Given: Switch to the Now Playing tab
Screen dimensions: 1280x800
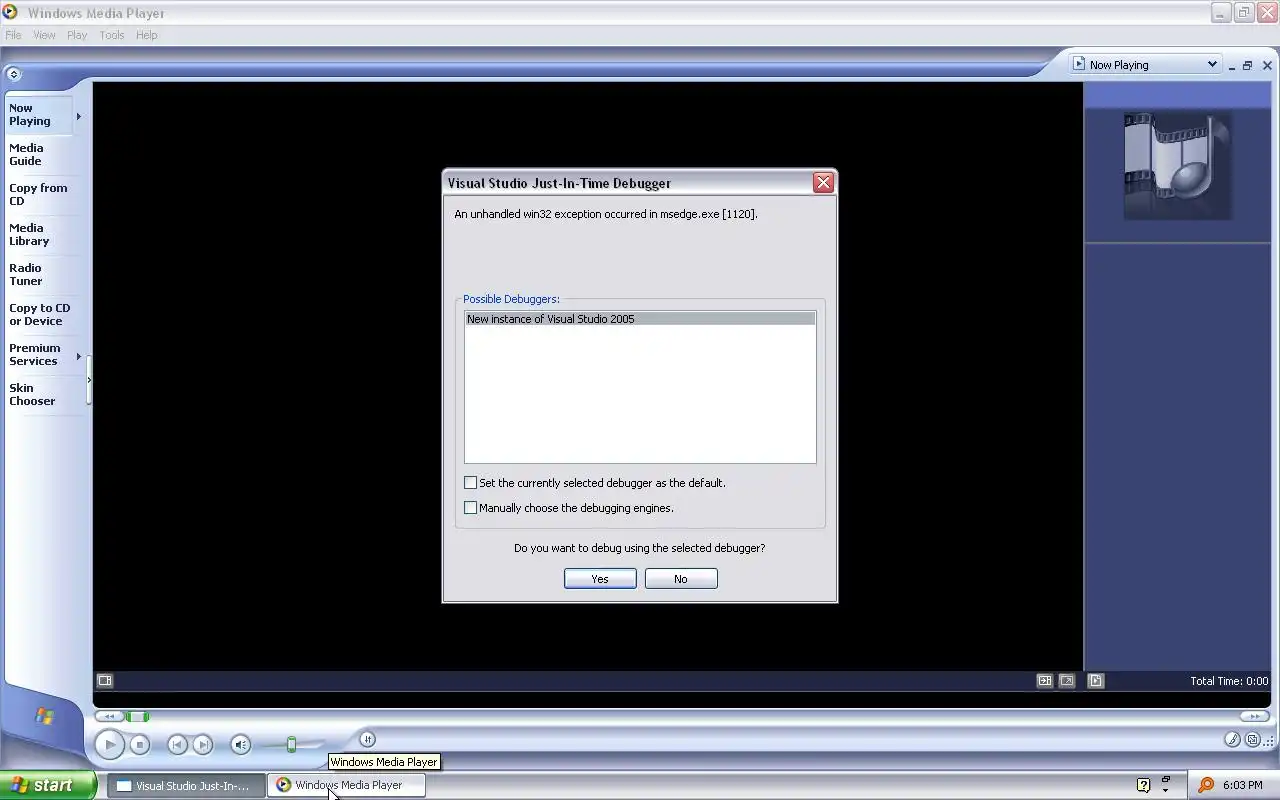Looking at the screenshot, I should pos(38,115).
